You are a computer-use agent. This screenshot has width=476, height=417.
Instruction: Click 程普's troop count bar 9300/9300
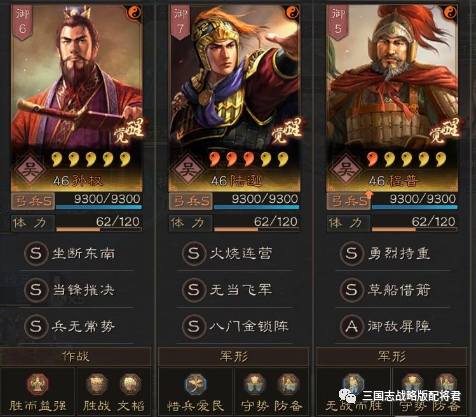click(x=414, y=201)
